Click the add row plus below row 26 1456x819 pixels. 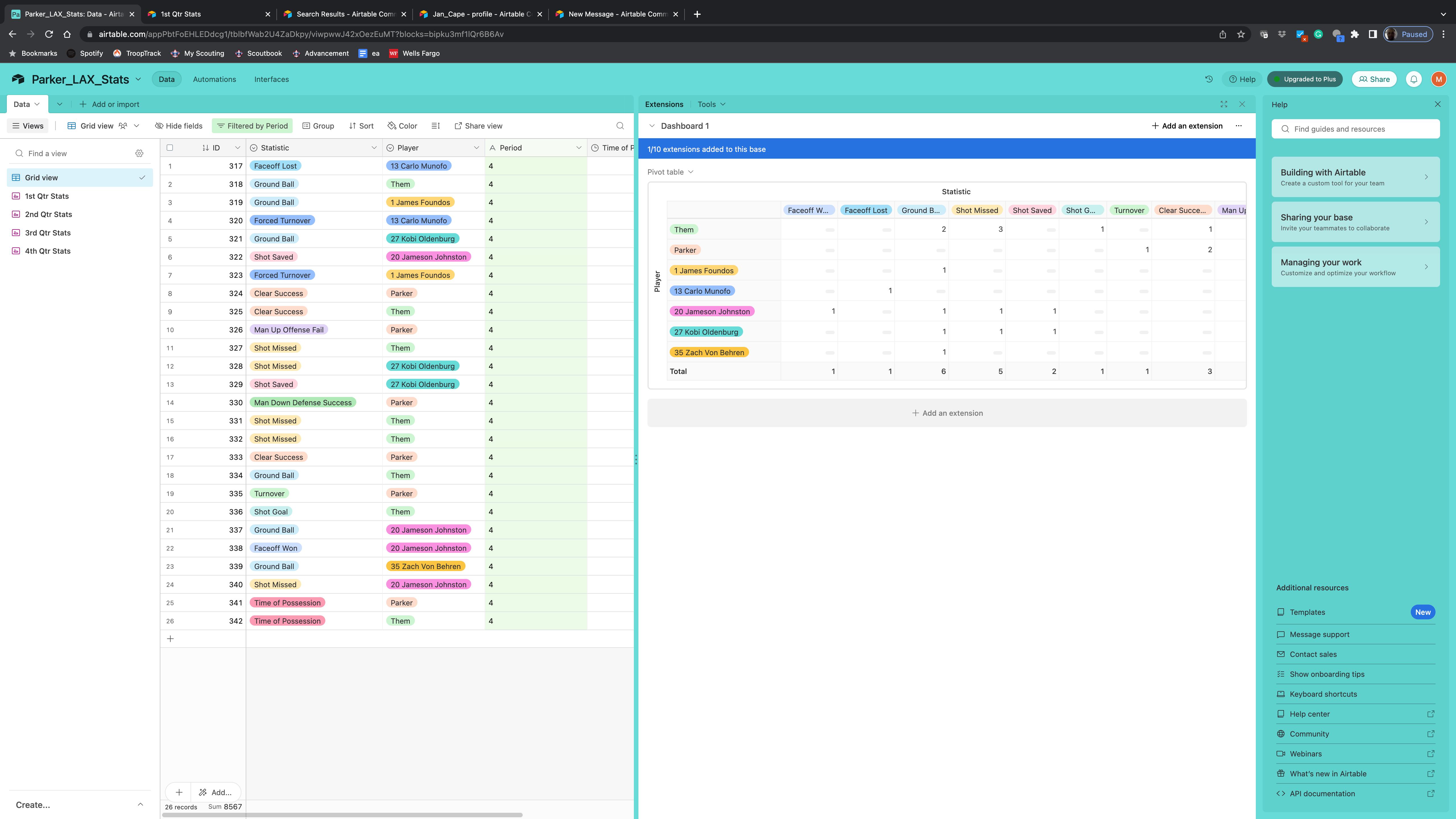tap(170, 639)
